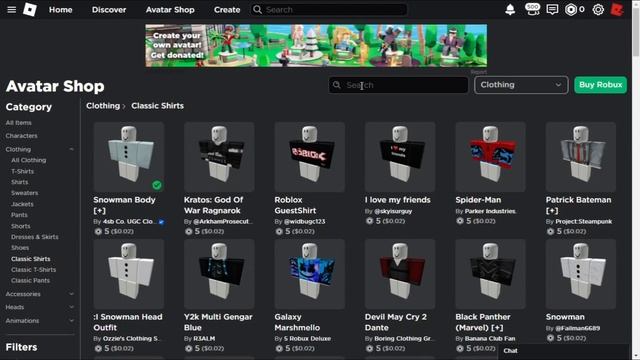Open creator Parker Industries link
The width and height of the screenshot is (640, 360).
[x=490, y=211]
